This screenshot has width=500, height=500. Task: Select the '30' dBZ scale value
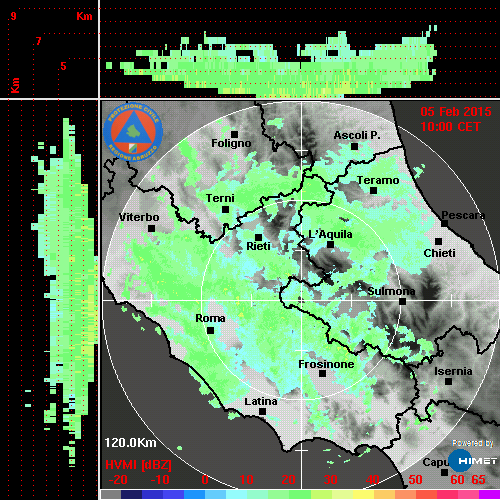(x=330, y=480)
